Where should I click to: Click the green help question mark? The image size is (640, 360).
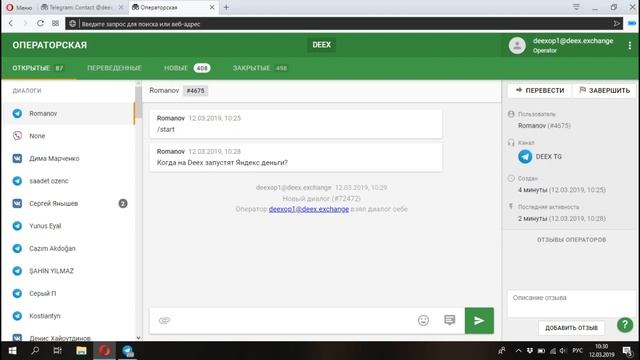(x=625, y=324)
